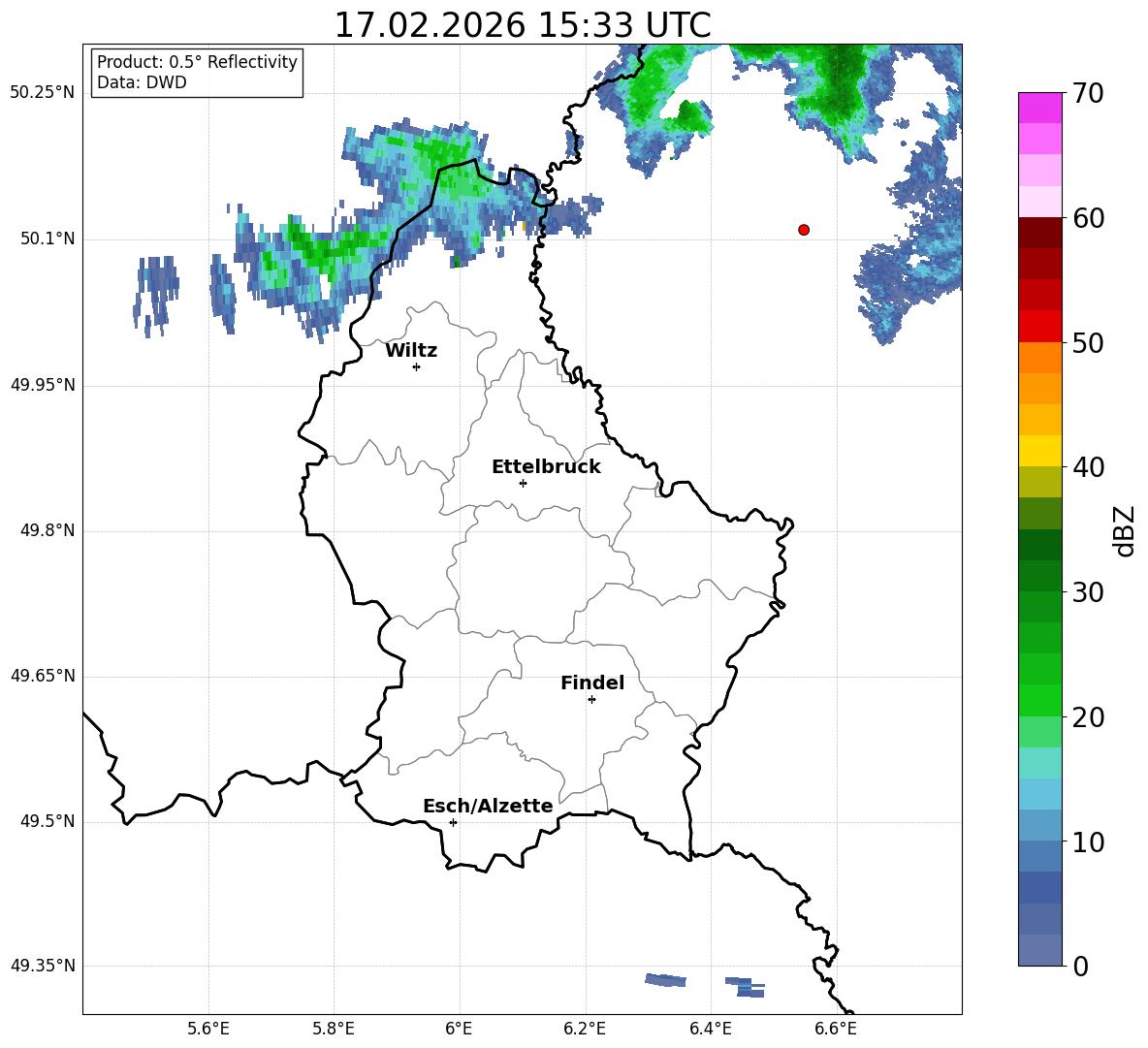Screen dimensions: 1148x1048
Task: Click the 49.5°N latitude label
Action: pyautogui.click(x=48, y=822)
